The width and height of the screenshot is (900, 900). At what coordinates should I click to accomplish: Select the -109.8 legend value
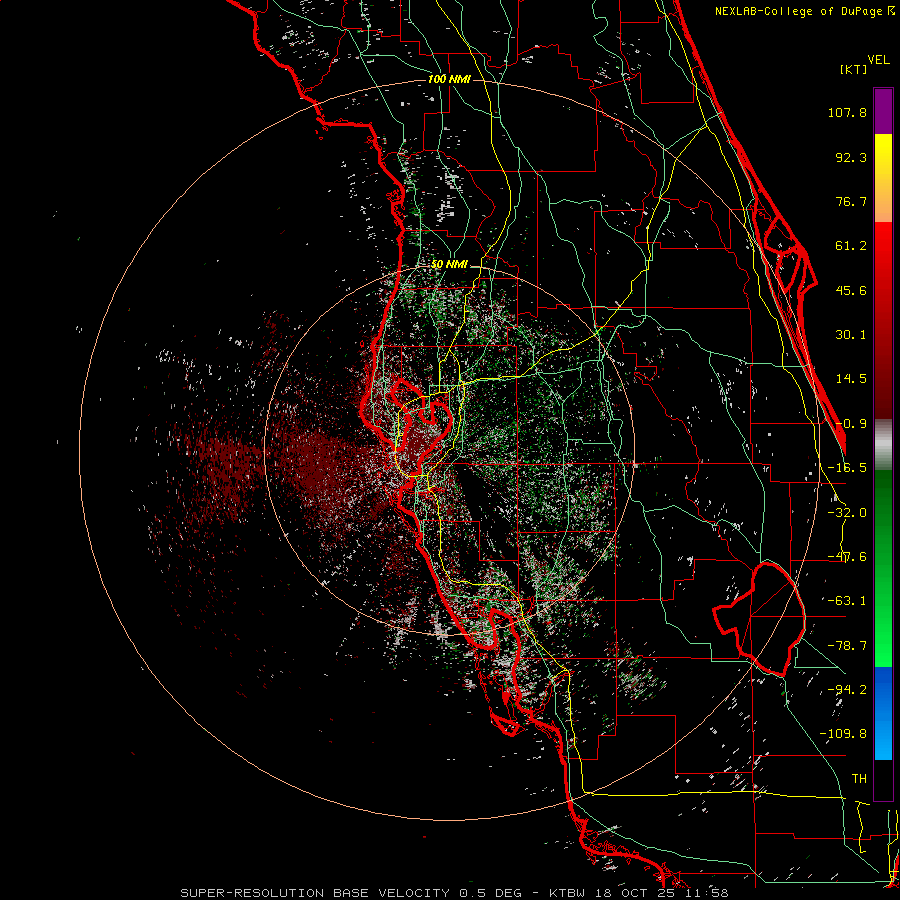(843, 734)
